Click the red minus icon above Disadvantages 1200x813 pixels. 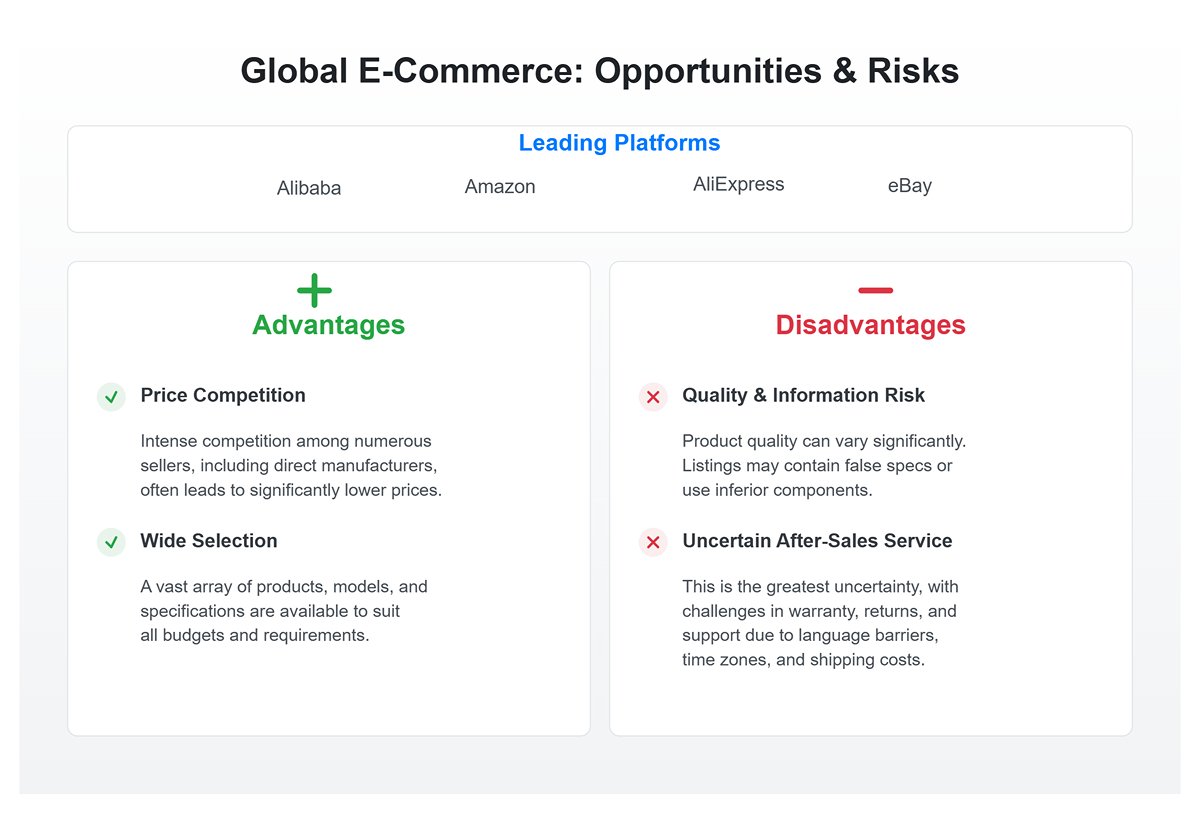(875, 291)
